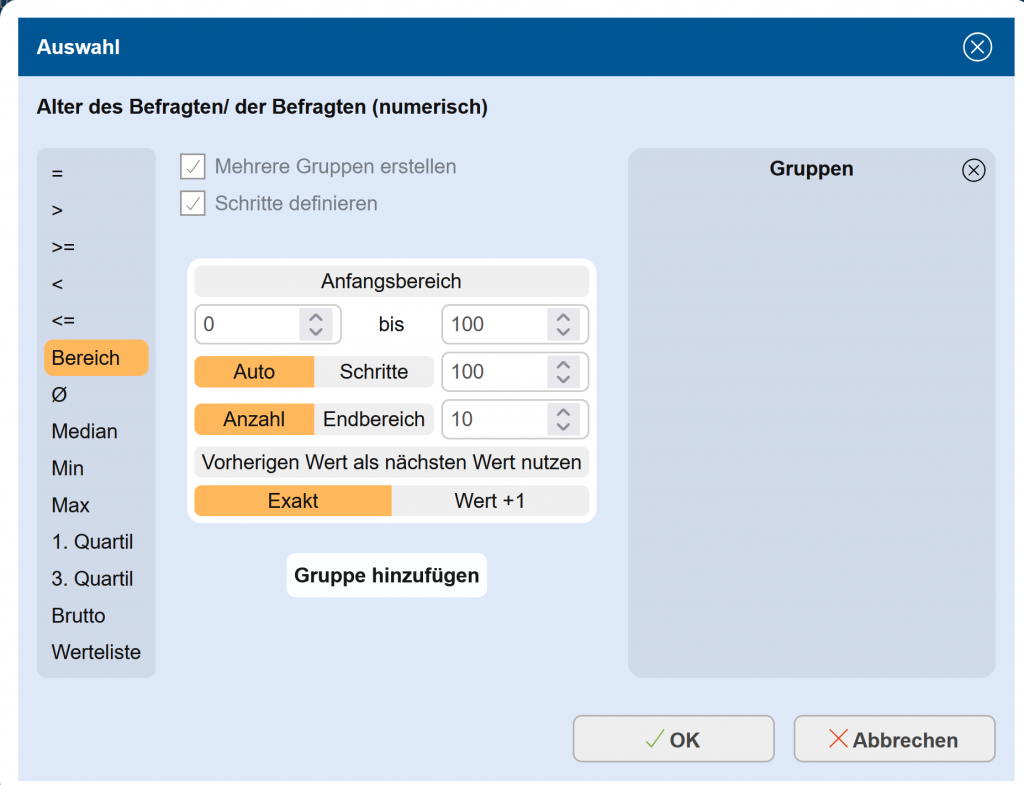Viewport: 1024px width, 785px height.
Task: Increase the start range value from 0
Action: pyautogui.click(x=316, y=317)
